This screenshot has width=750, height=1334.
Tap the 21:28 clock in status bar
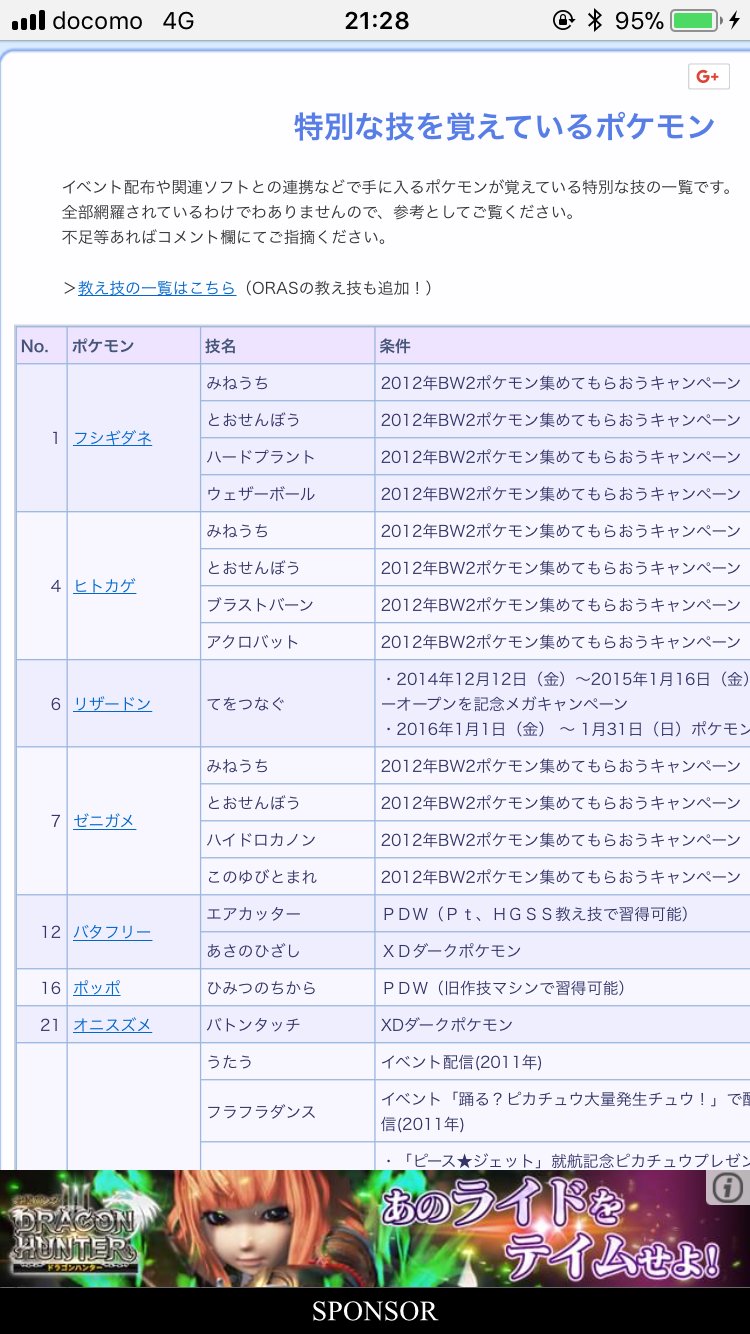tap(376, 20)
